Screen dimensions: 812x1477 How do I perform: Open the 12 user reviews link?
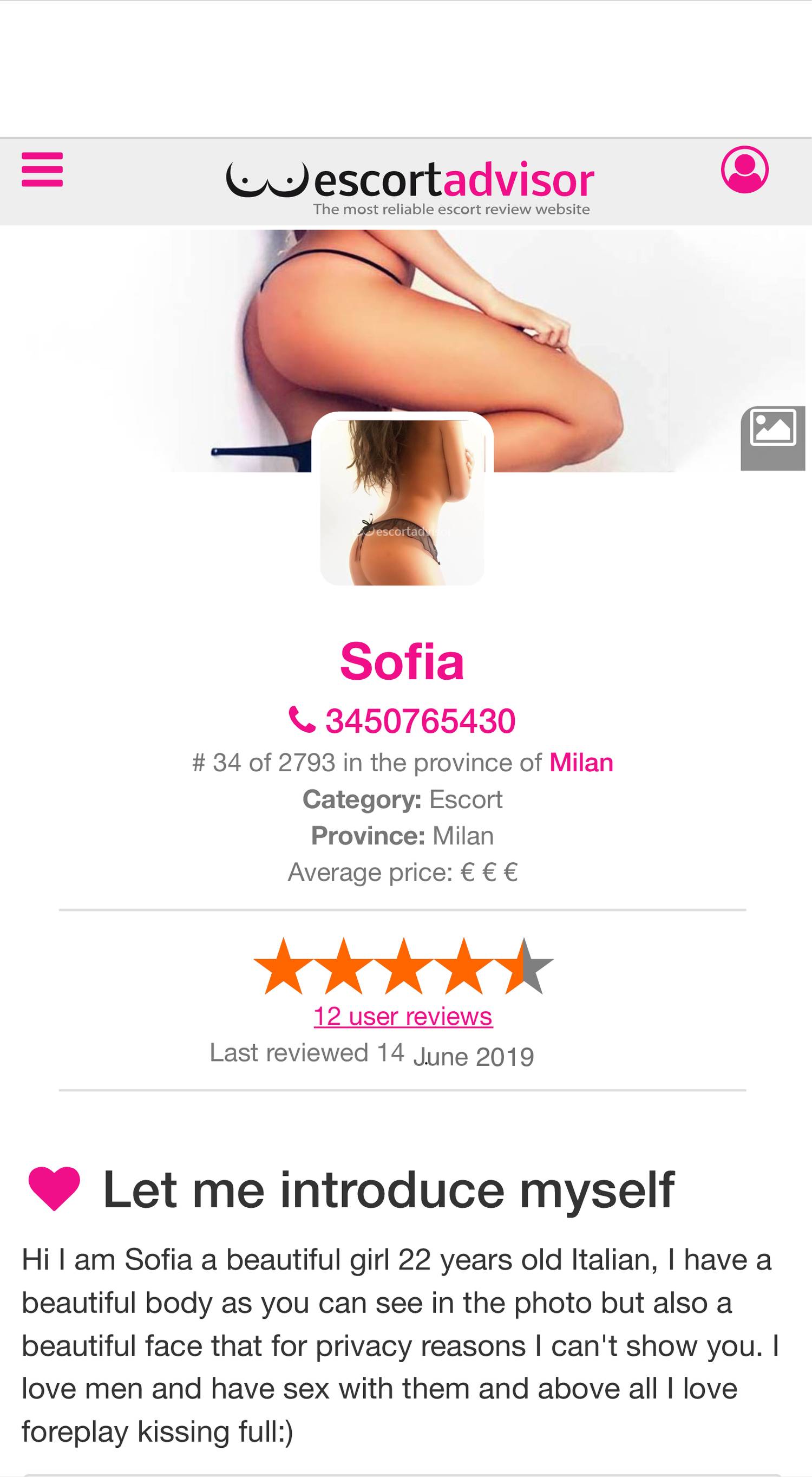tap(403, 1017)
